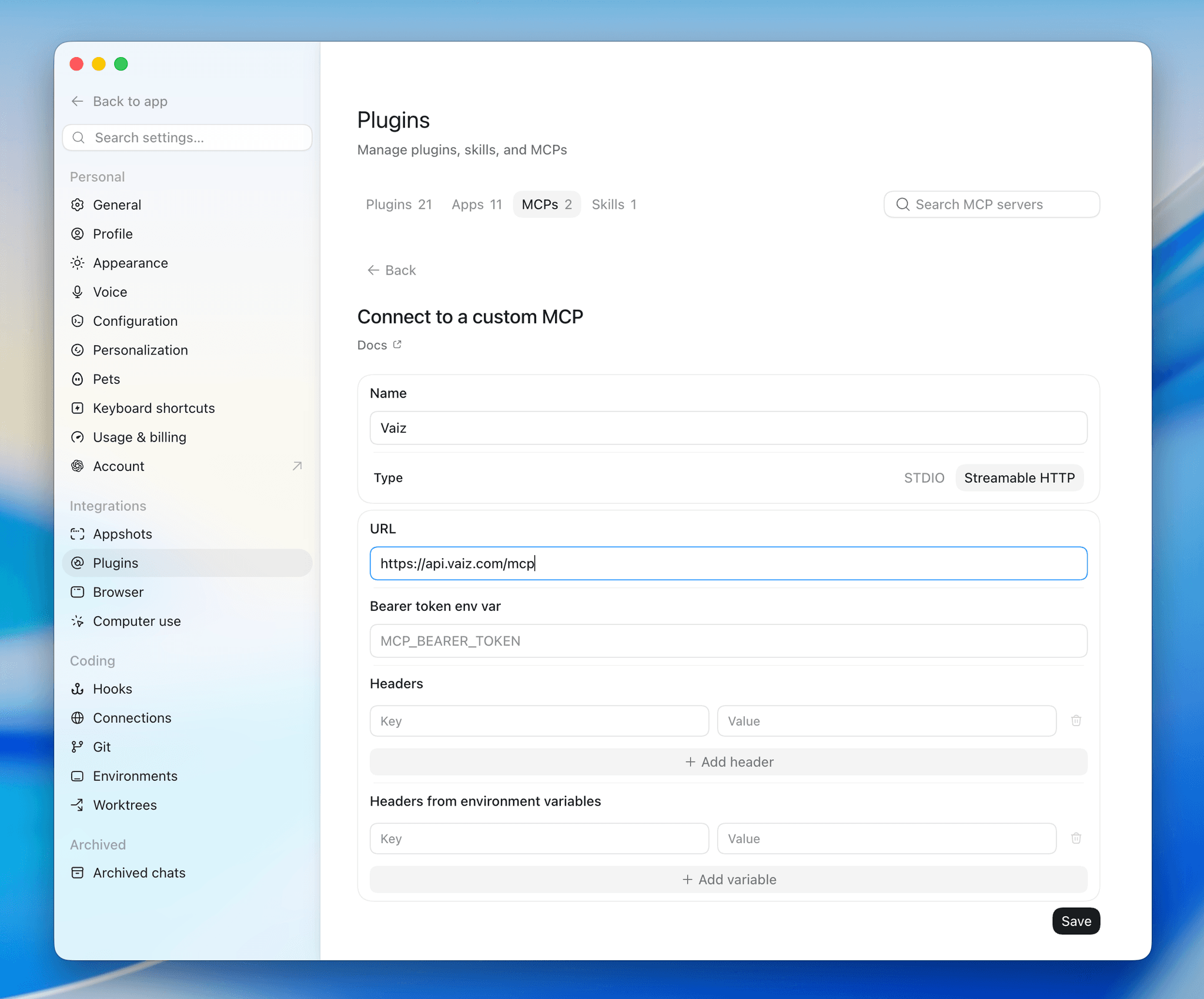1204x999 pixels.
Task: Delete environment variable header row trash icon
Action: 1076,838
